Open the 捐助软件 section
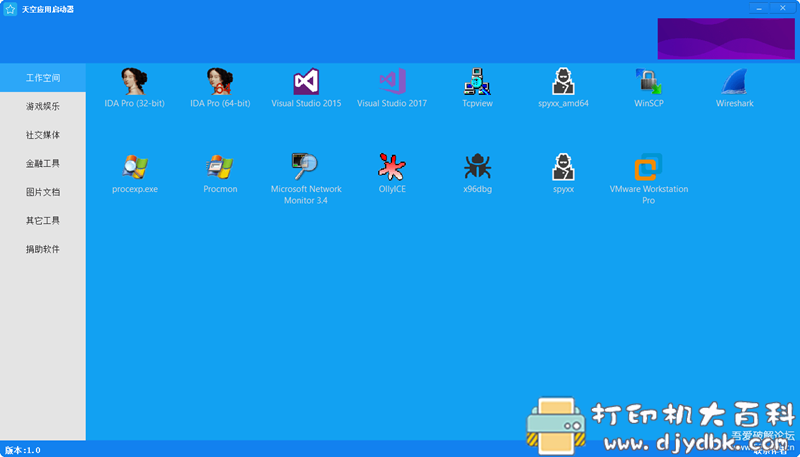 click(43, 249)
